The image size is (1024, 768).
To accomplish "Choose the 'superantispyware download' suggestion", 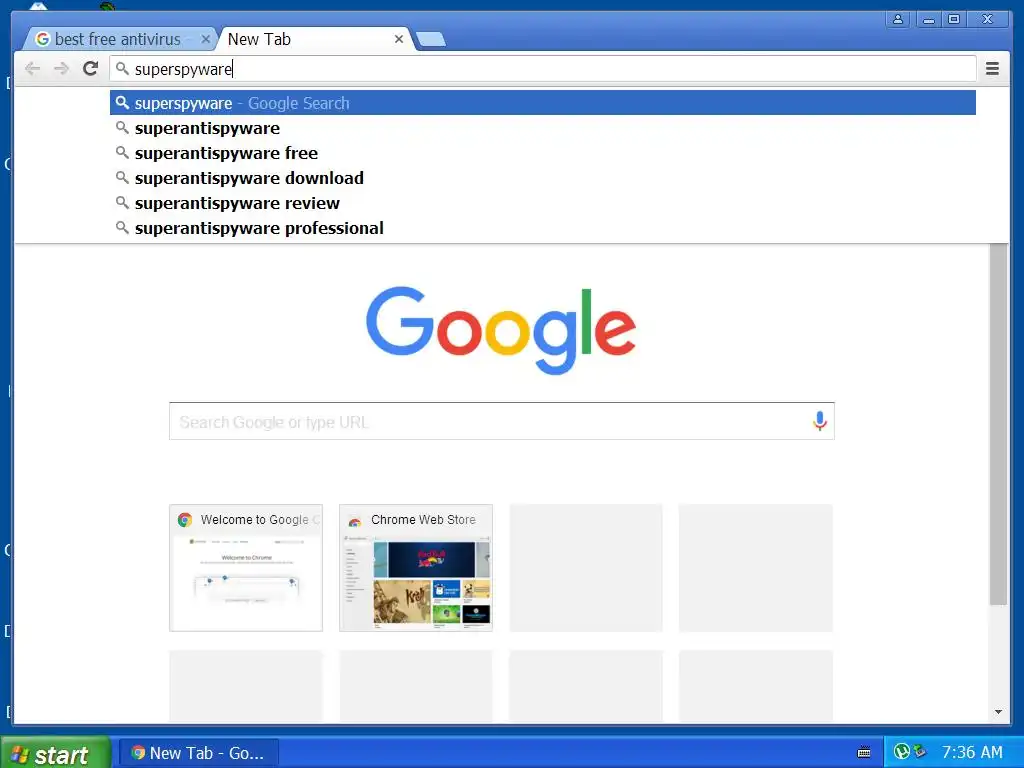I will point(543,178).
